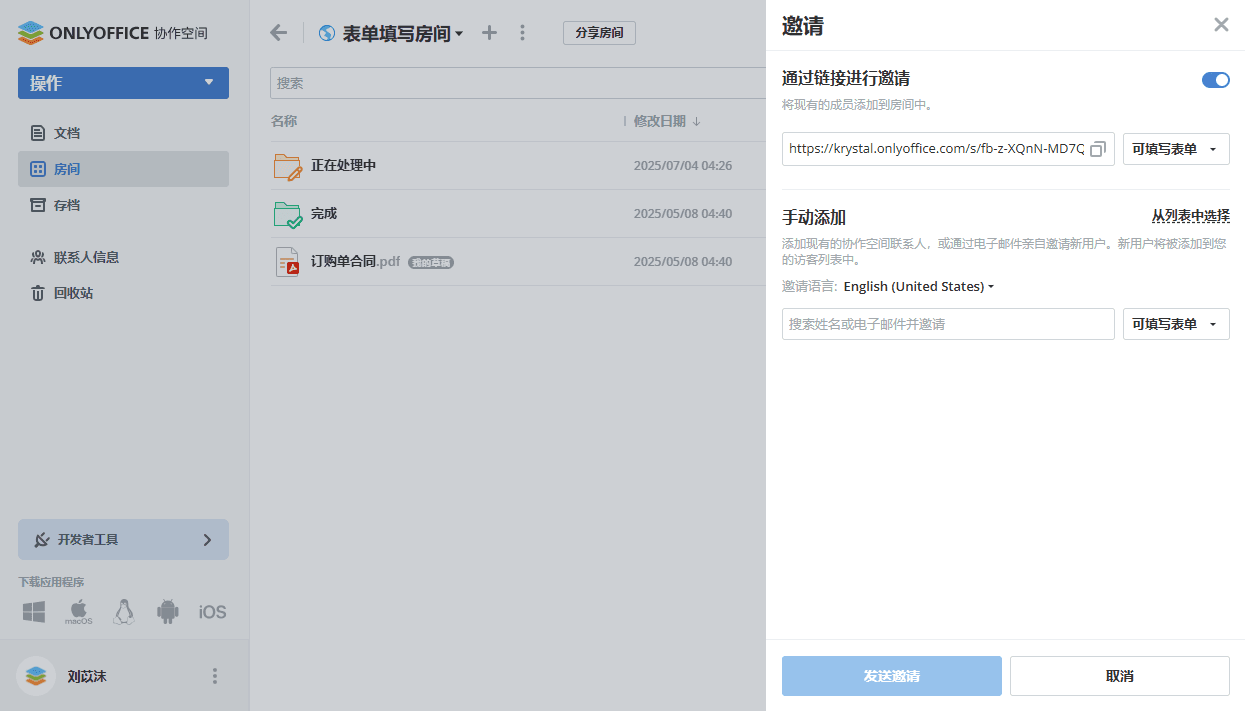This screenshot has width=1245, height=711.
Task: Click the plus icon to add content
Action: [x=489, y=33]
